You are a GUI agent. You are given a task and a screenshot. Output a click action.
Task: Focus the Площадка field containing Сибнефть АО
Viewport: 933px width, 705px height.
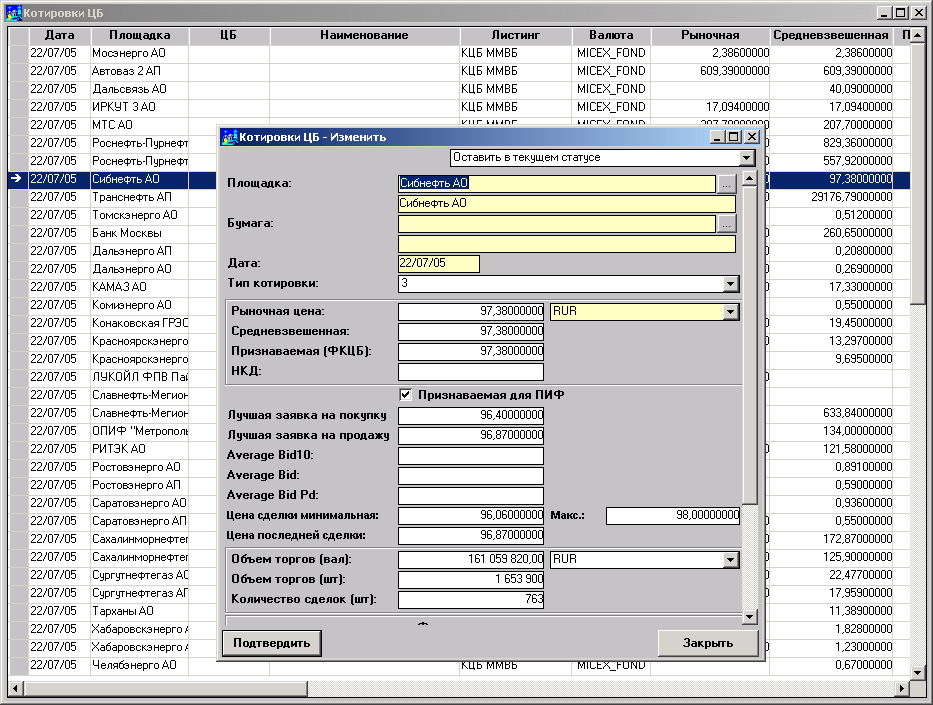coord(557,183)
